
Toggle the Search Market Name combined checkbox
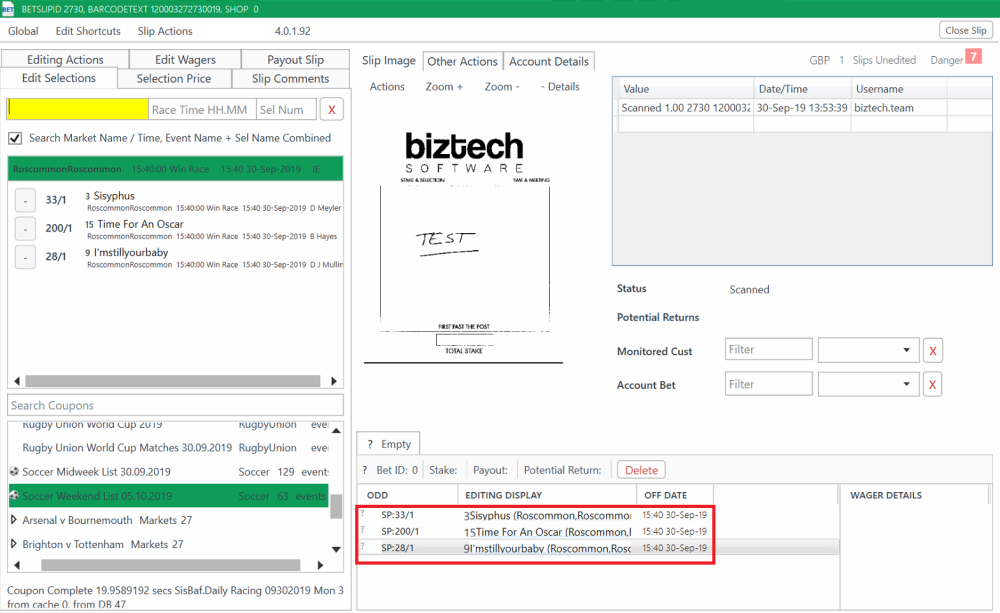(x=14, y=138)
